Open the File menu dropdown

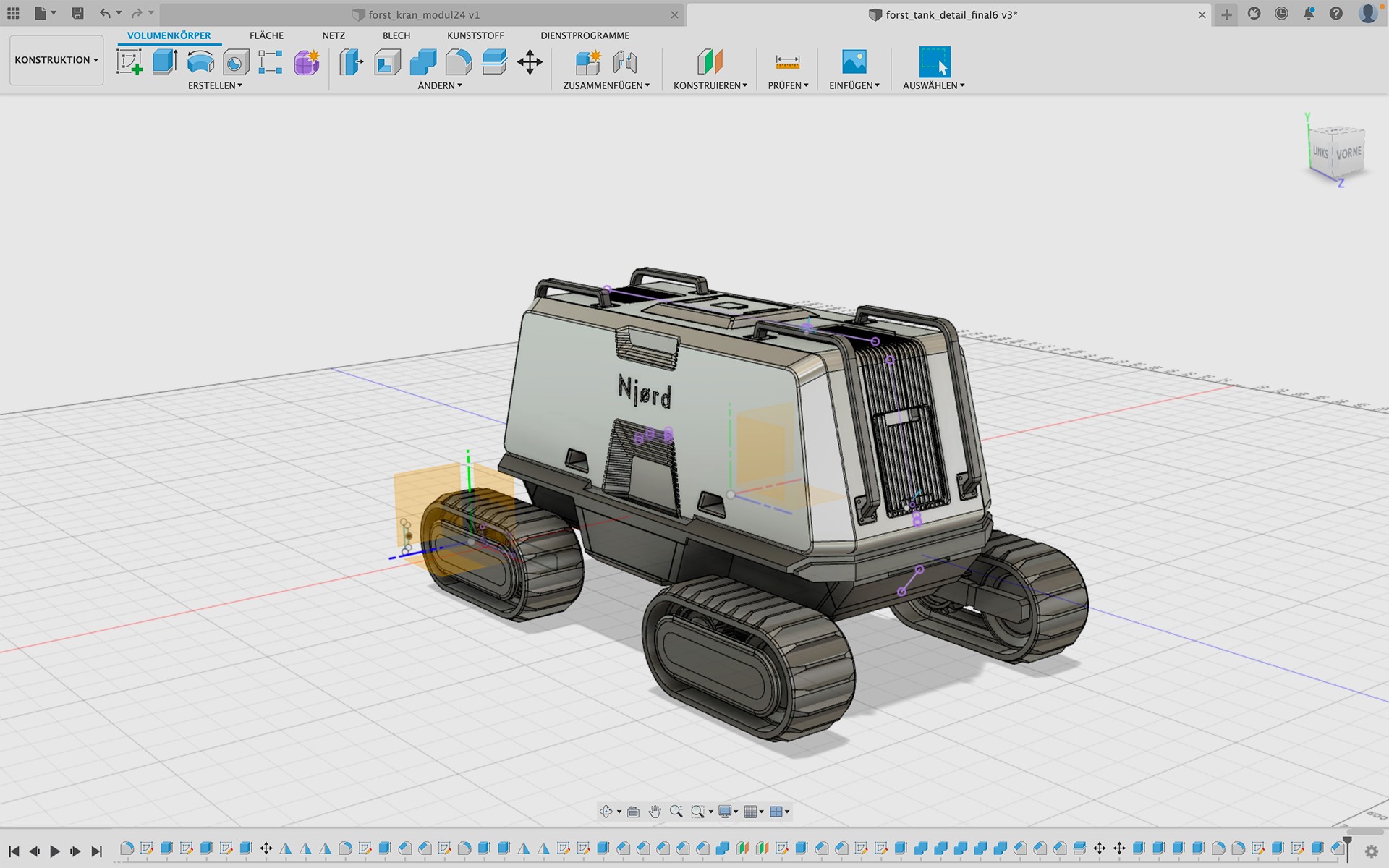(x=45, y=13)
